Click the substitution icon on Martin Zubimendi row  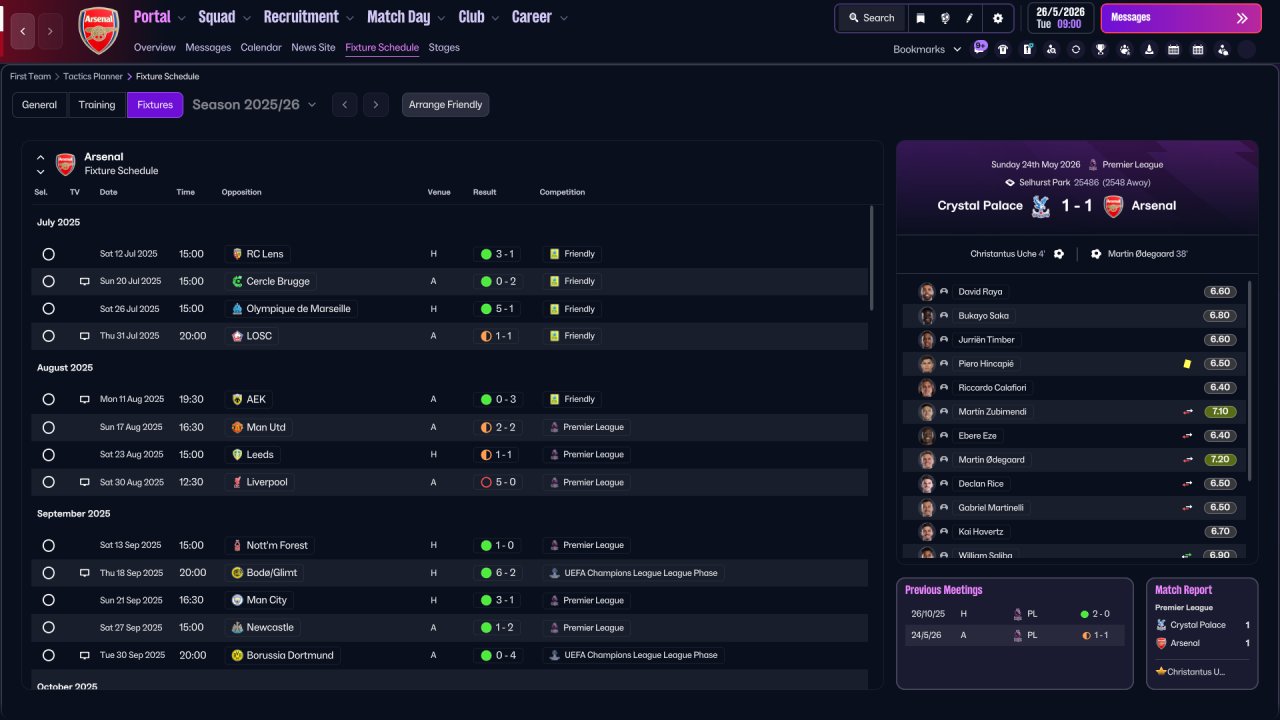point(1188,412)
